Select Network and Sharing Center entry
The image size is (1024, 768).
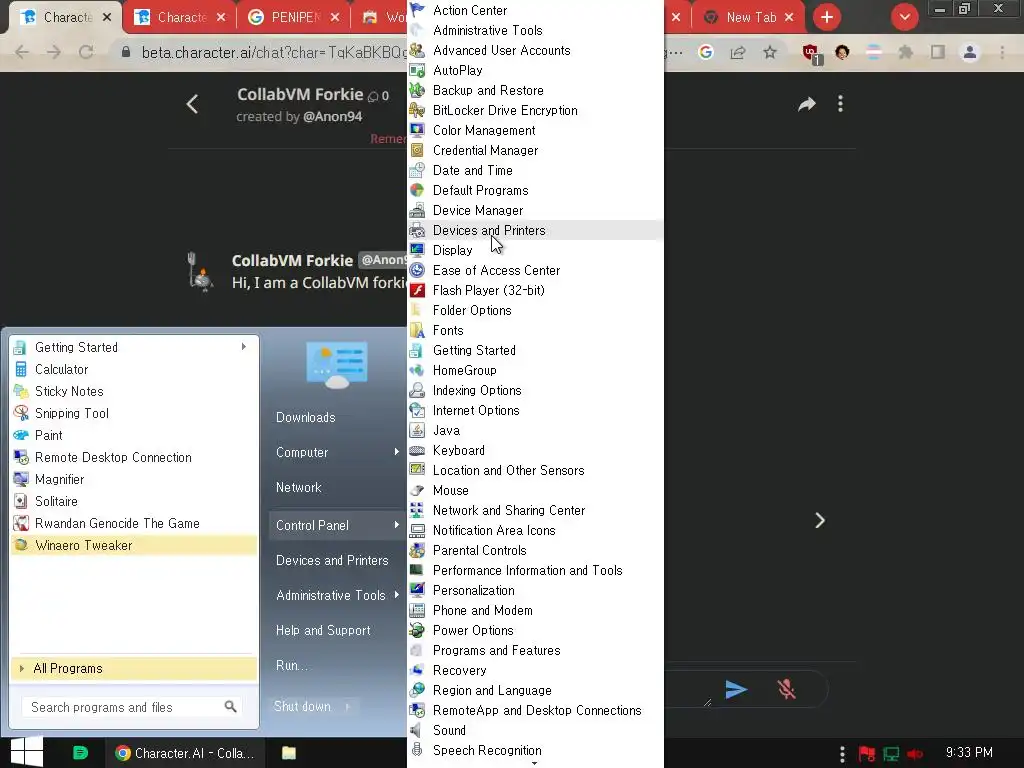534,510
